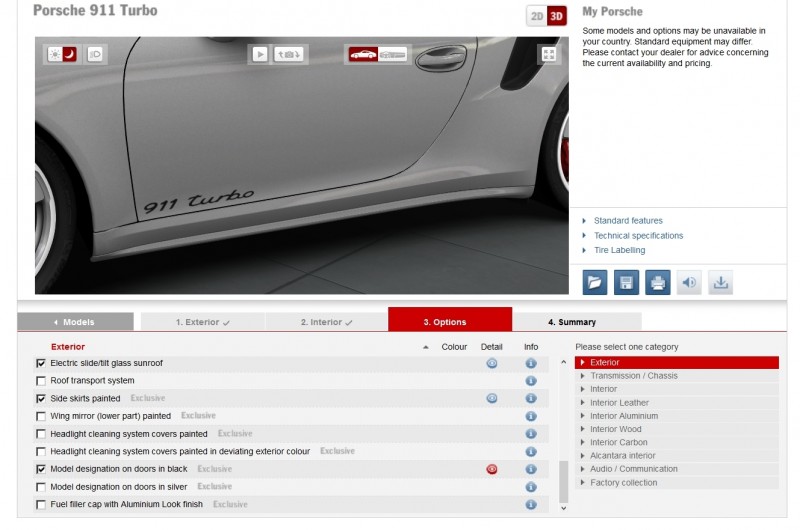The height and width of the screenshot is (530, 800).
Task: Show info for Wing mirror (lower part) painted
Action: click(x=531, y=416)
